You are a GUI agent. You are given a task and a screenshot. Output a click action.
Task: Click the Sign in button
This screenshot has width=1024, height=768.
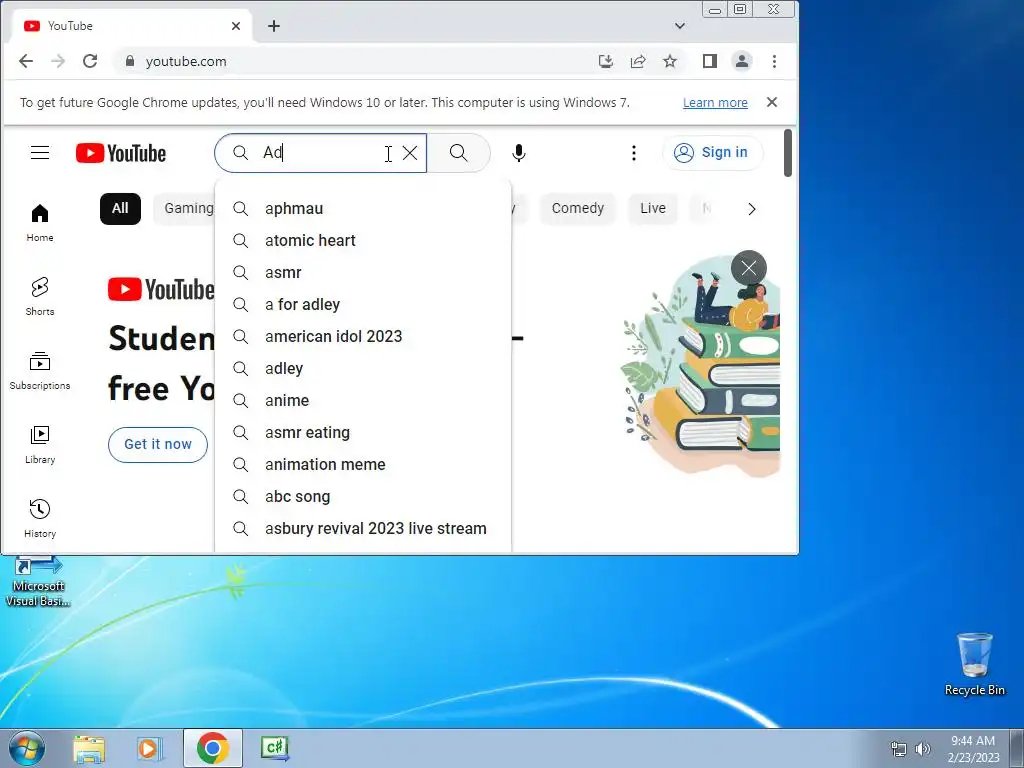pyautogui.click(x=712, y=153)
